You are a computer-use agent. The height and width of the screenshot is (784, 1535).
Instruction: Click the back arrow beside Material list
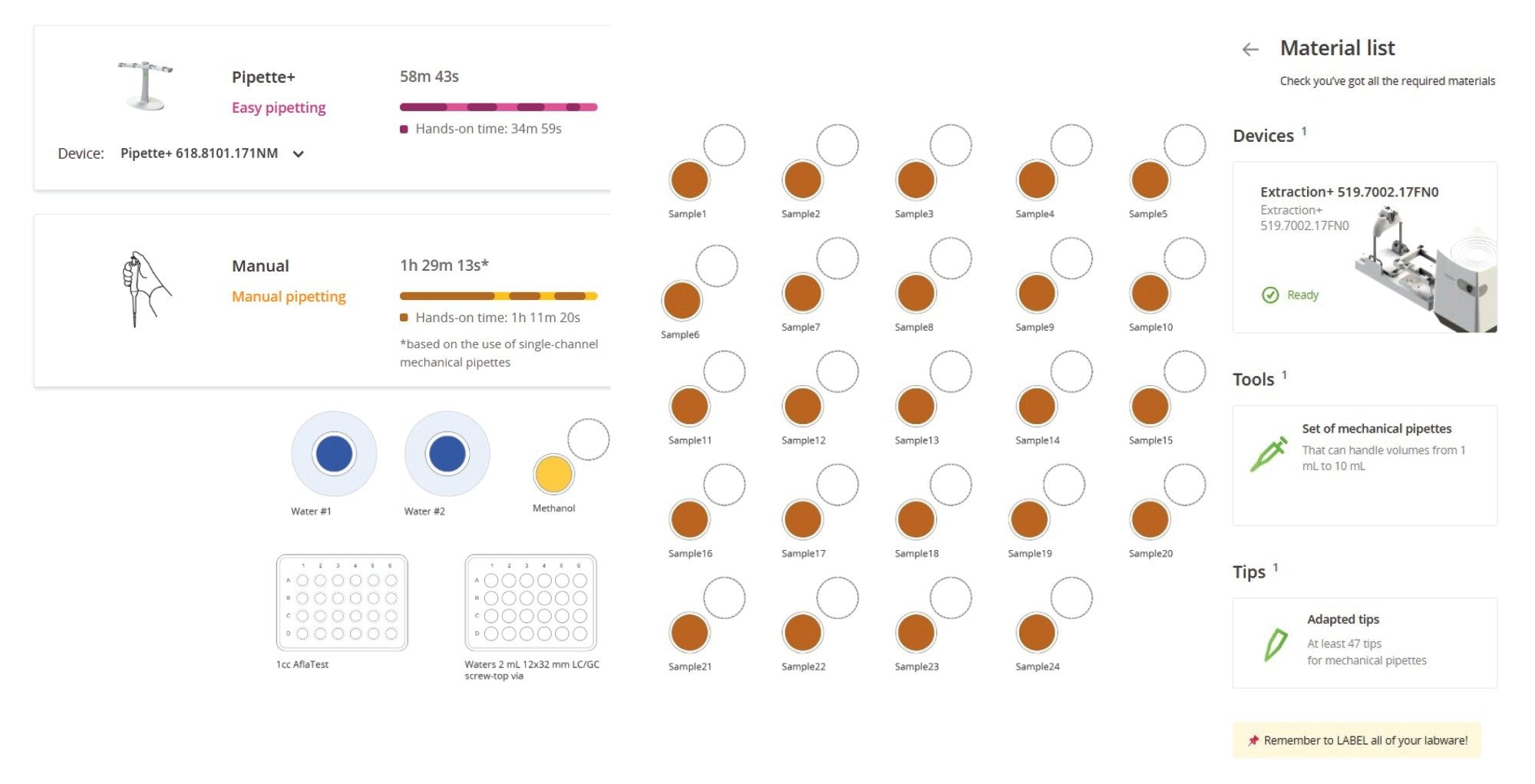pos(1250,50)
